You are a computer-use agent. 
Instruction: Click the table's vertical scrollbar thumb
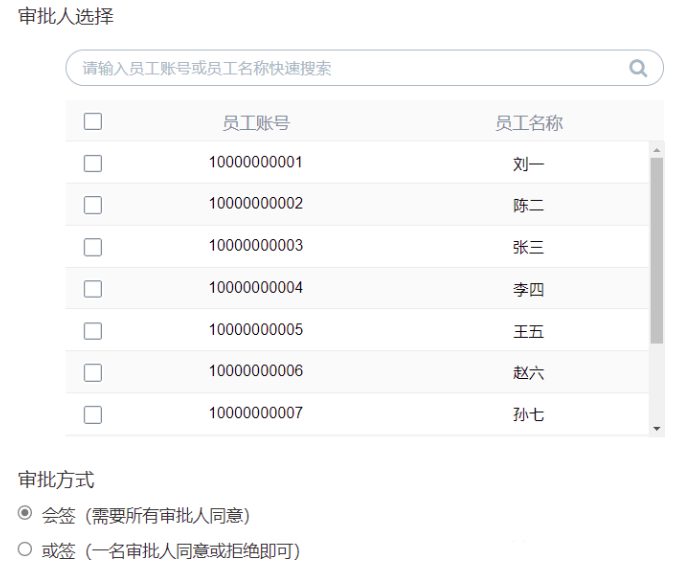tap(656, 251)
